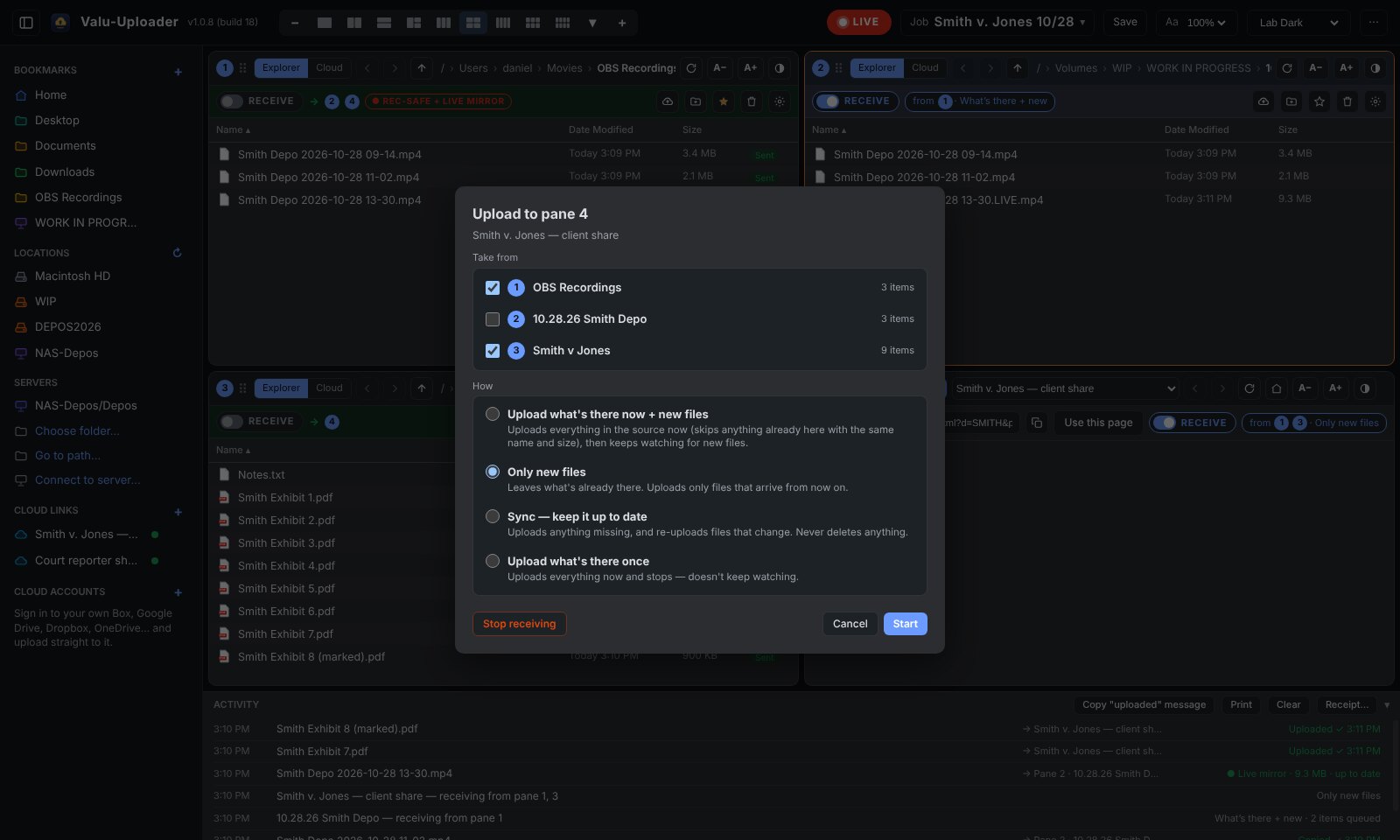This screenshot has height=840, width=1400.
Task: Click pane 2 cloud upload icon
Action: tap(1263, 101)
